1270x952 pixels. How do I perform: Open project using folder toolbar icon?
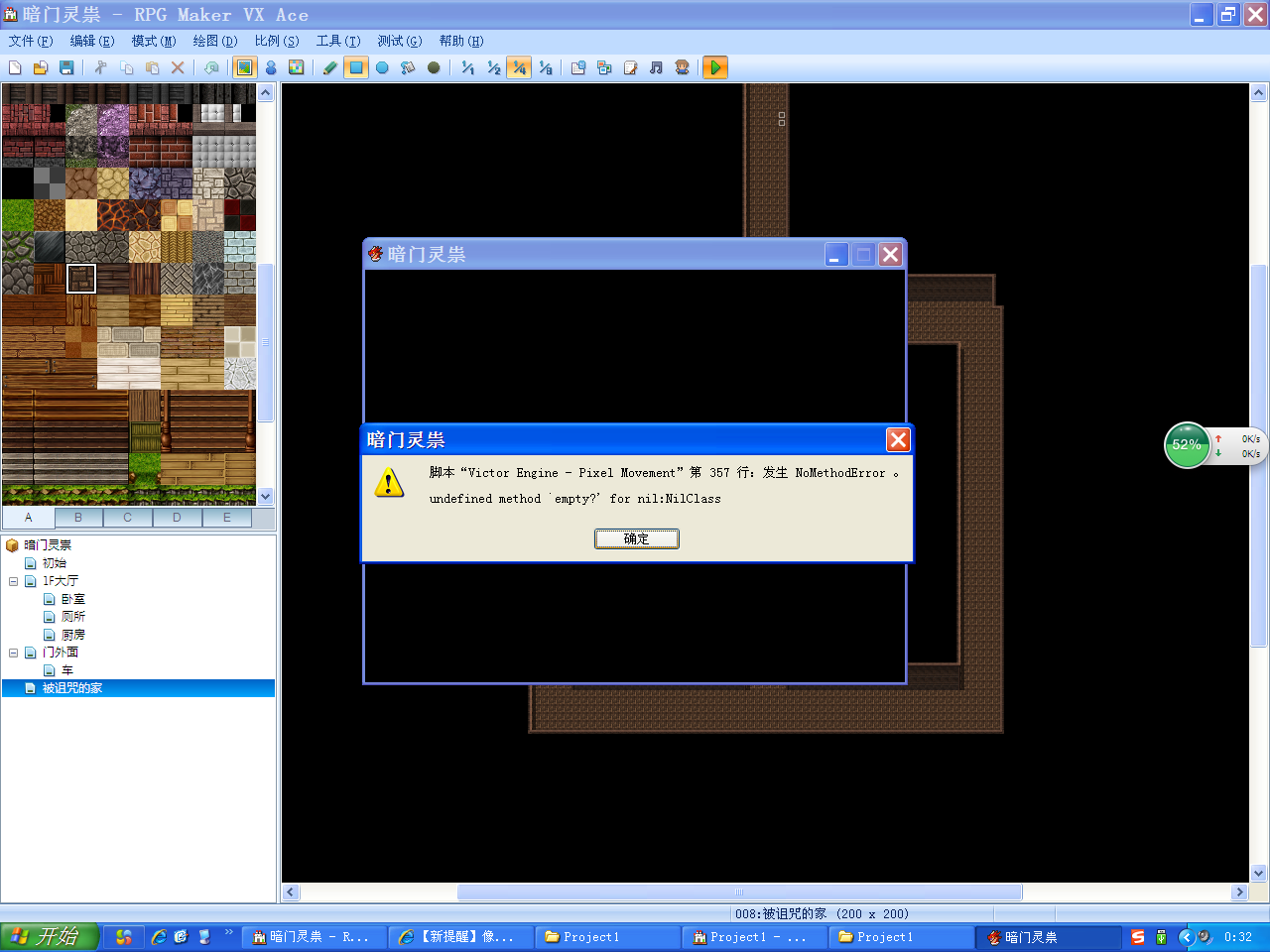(41, 67)
